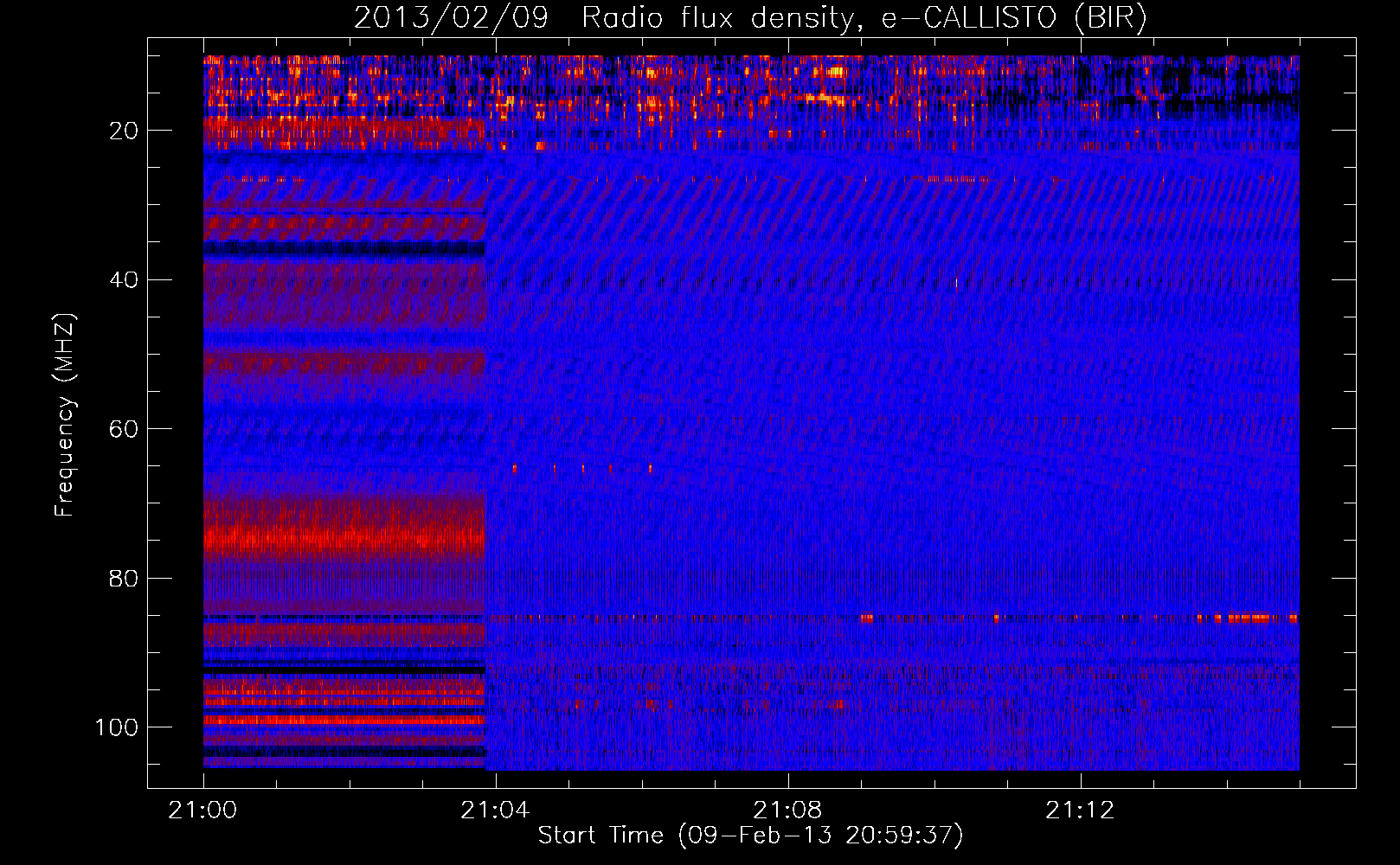Click the y-axis tick label '40'
1400x865 pixels.
[124, 279]
